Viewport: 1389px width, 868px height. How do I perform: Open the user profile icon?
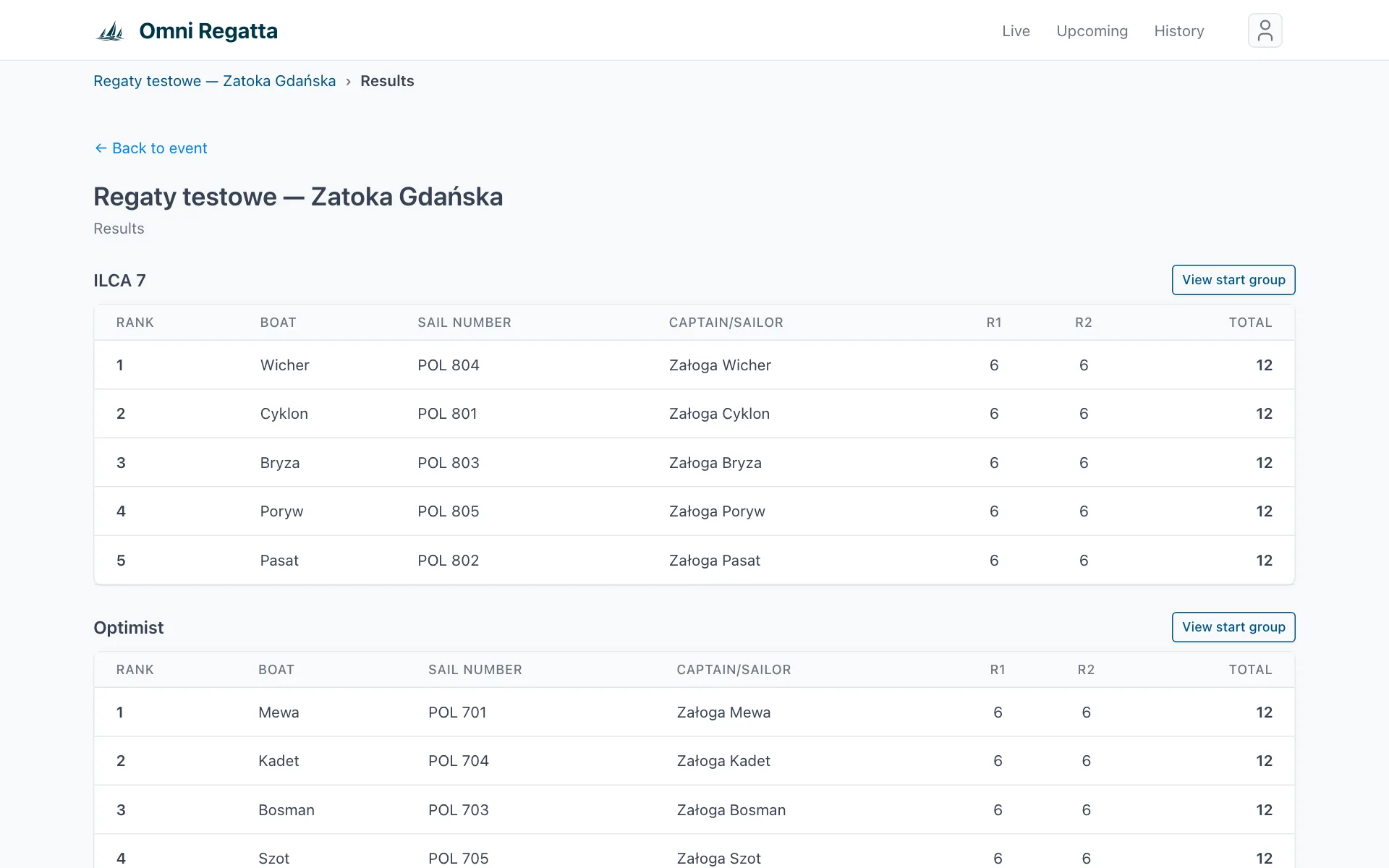pyautogui.click(x=1265, y=30)
